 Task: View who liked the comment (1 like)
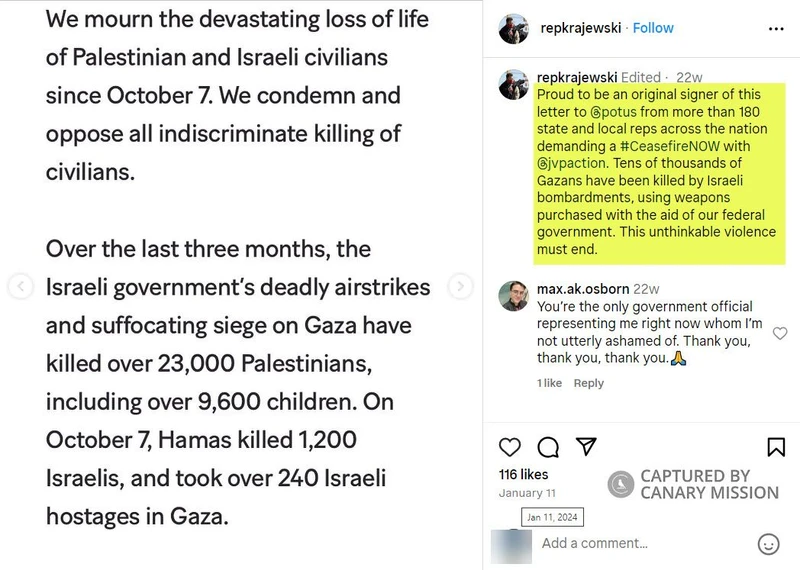click(549, 383)
